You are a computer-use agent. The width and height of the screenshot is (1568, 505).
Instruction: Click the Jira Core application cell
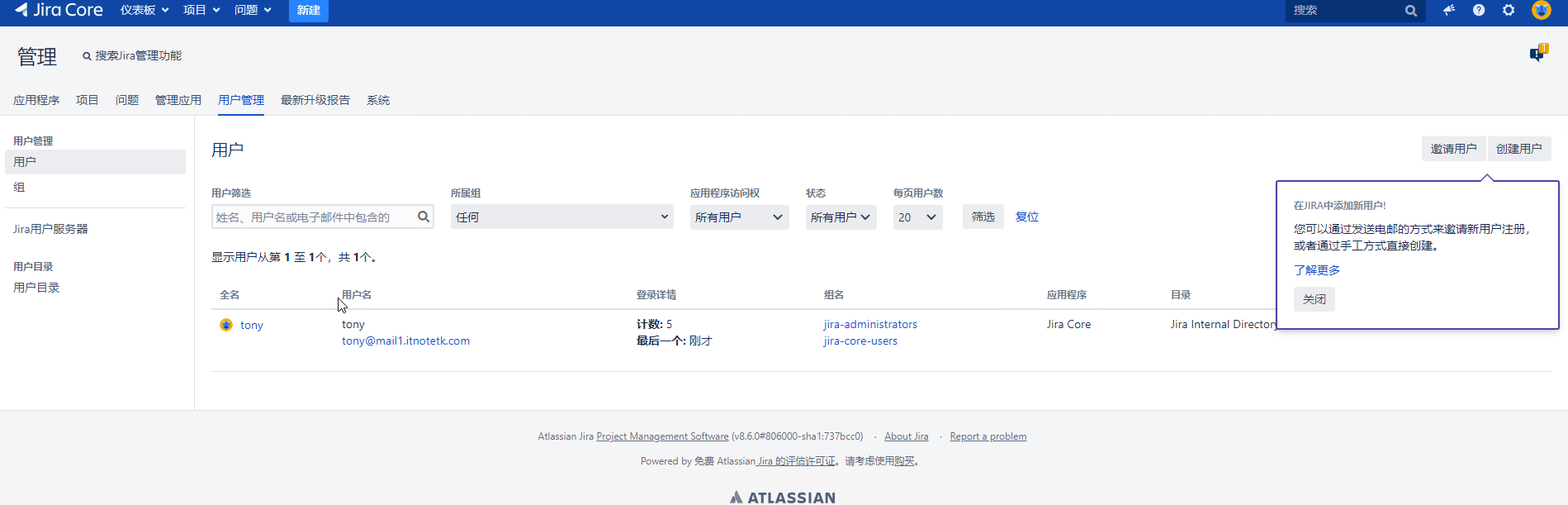point(1068,324)
